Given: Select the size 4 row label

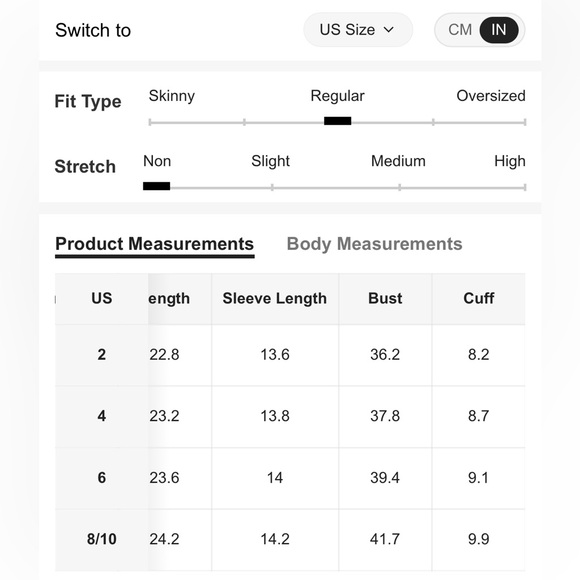Looking at the screenshot, I should [102, 417].
